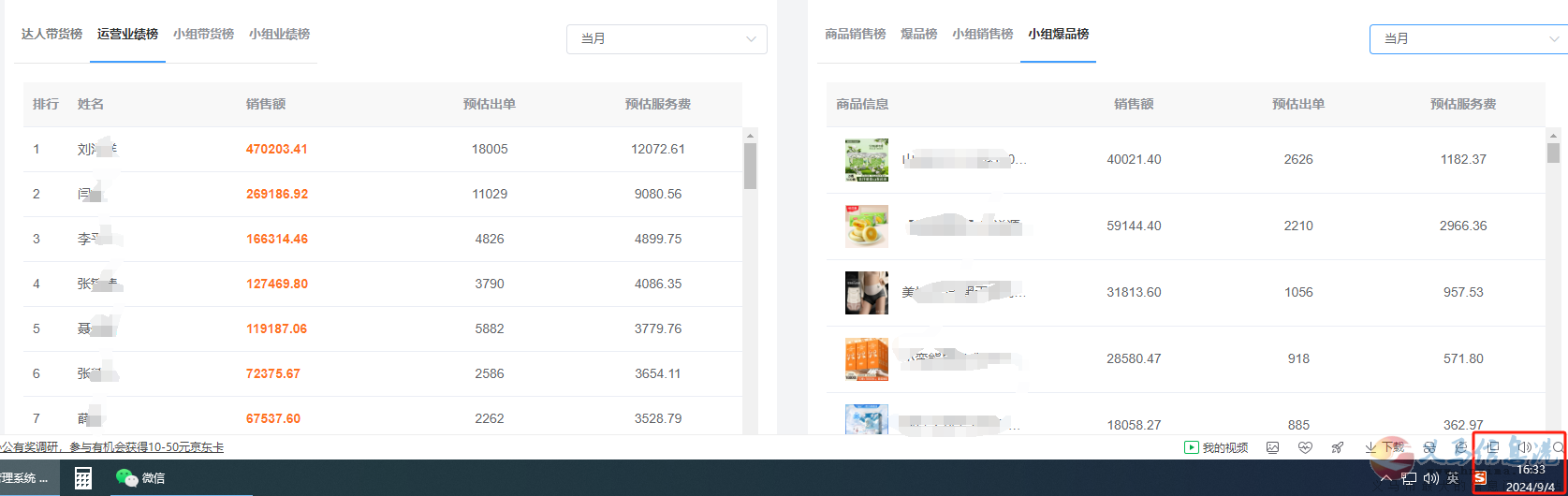Click the picture icon in status bar
1568x496 pixels.
point(1272,447)
